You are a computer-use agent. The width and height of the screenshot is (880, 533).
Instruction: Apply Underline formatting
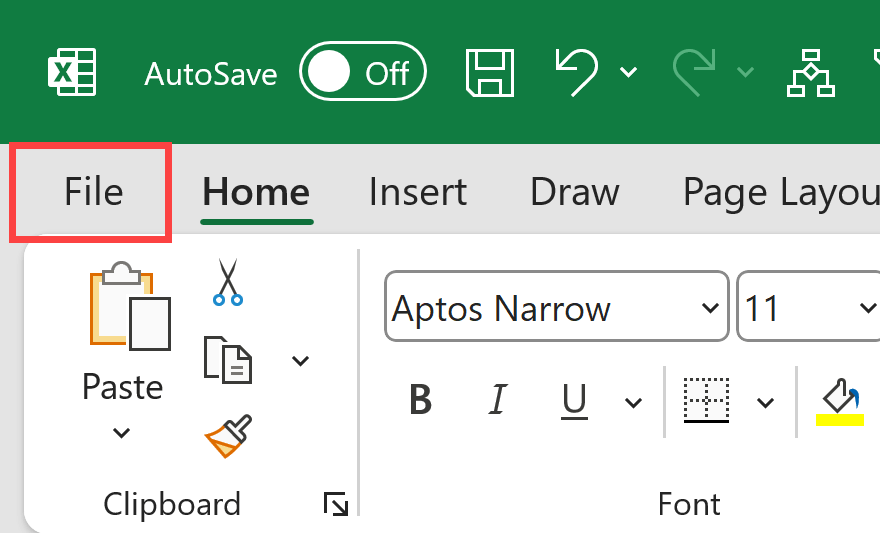tap(574, 401)
